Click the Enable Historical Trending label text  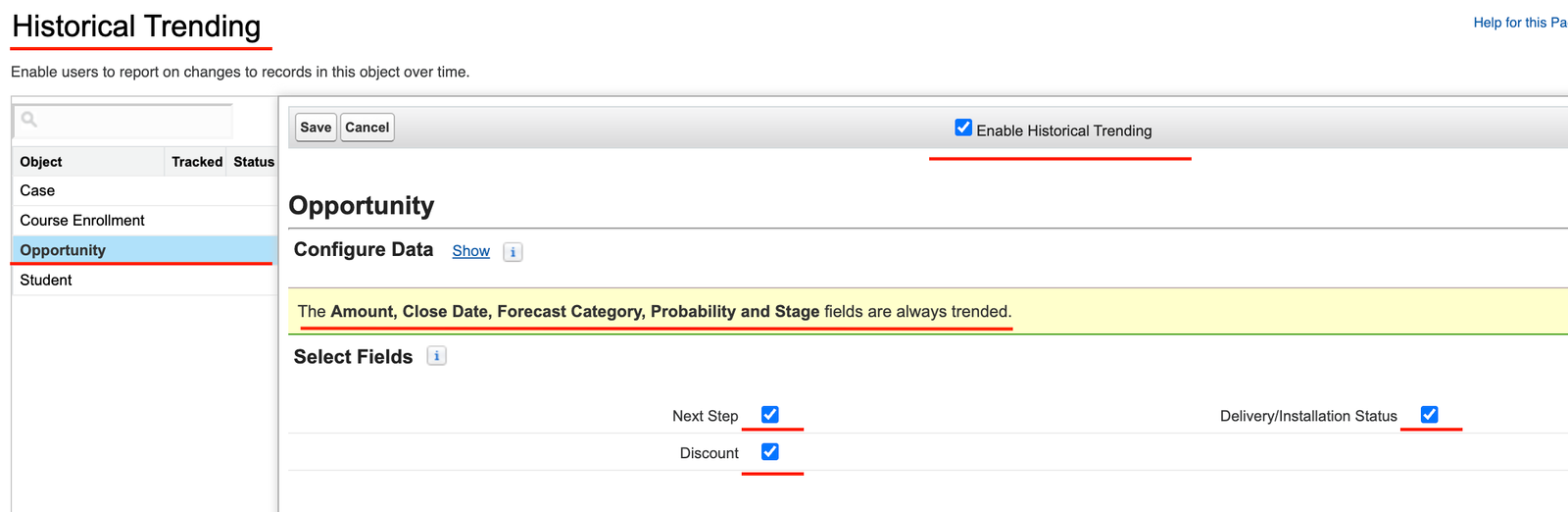[x=1063, y=130]
